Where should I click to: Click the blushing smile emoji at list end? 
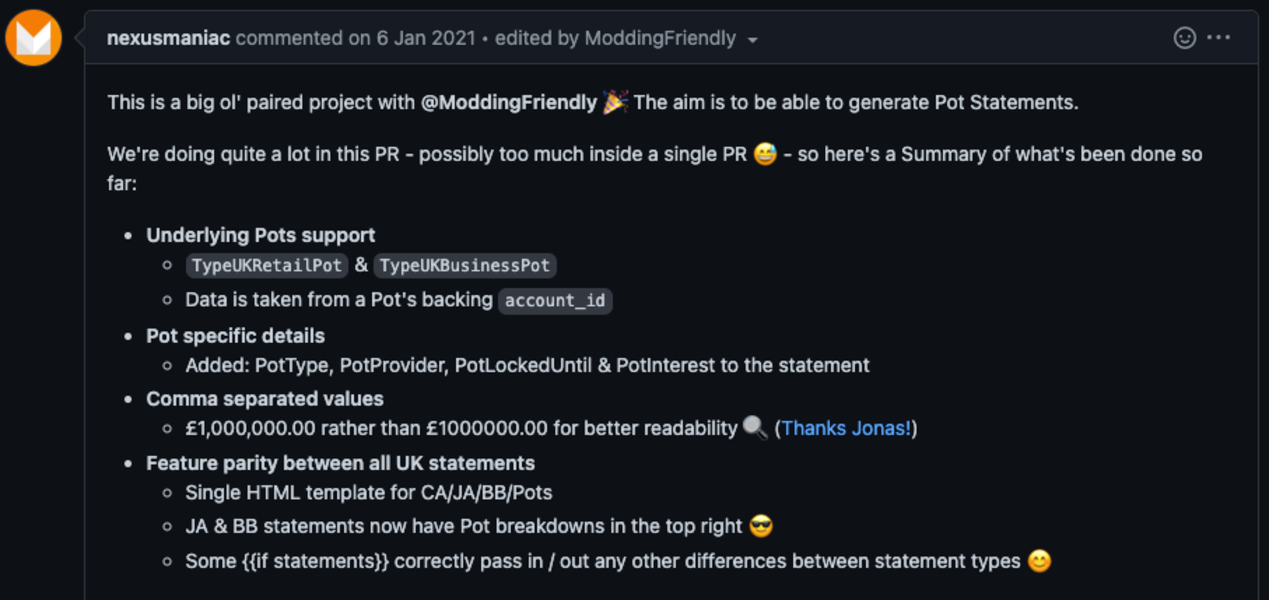[x=1040, y=561]
